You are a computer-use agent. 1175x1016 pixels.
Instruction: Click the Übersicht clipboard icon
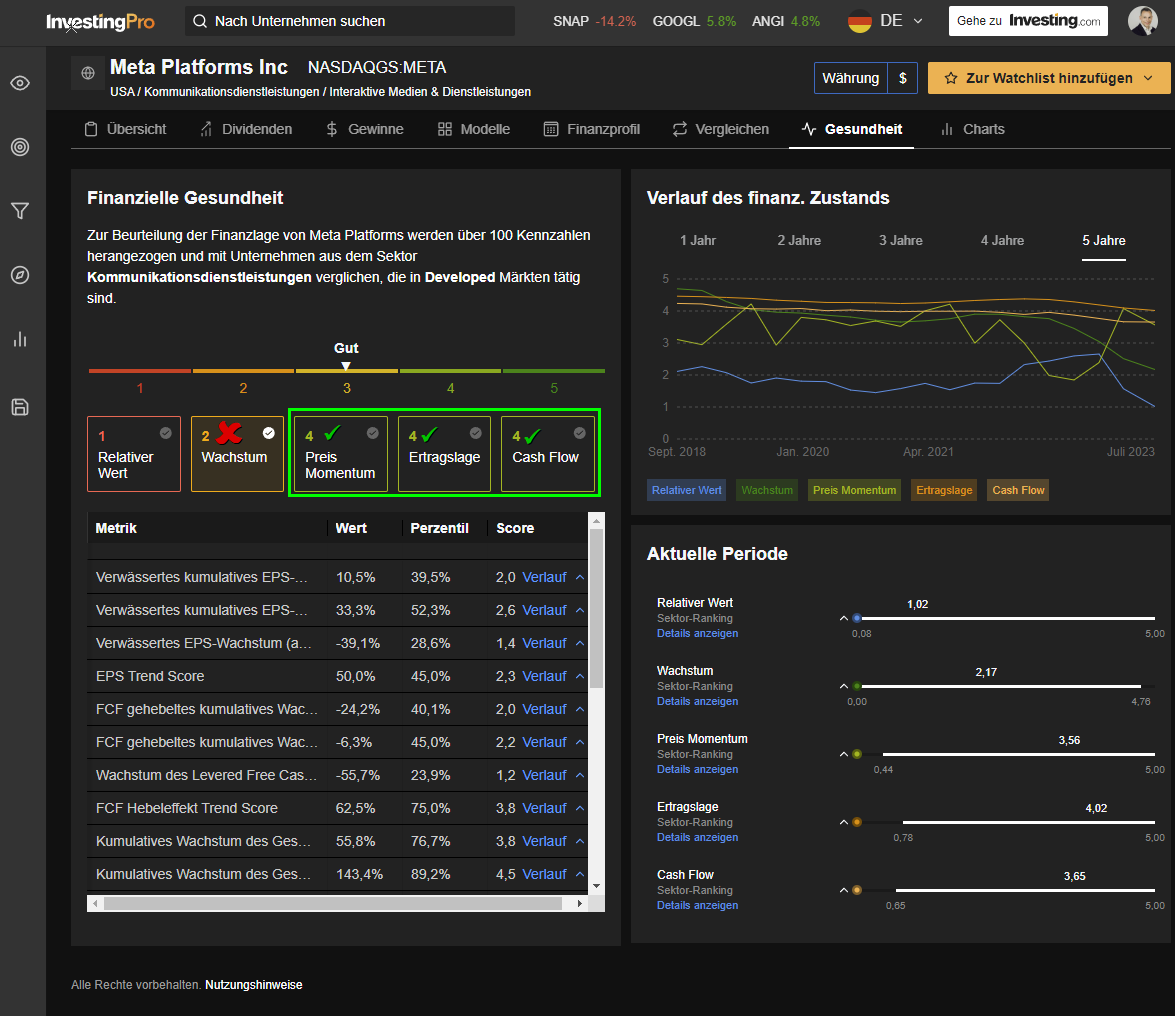click(91, 129)
